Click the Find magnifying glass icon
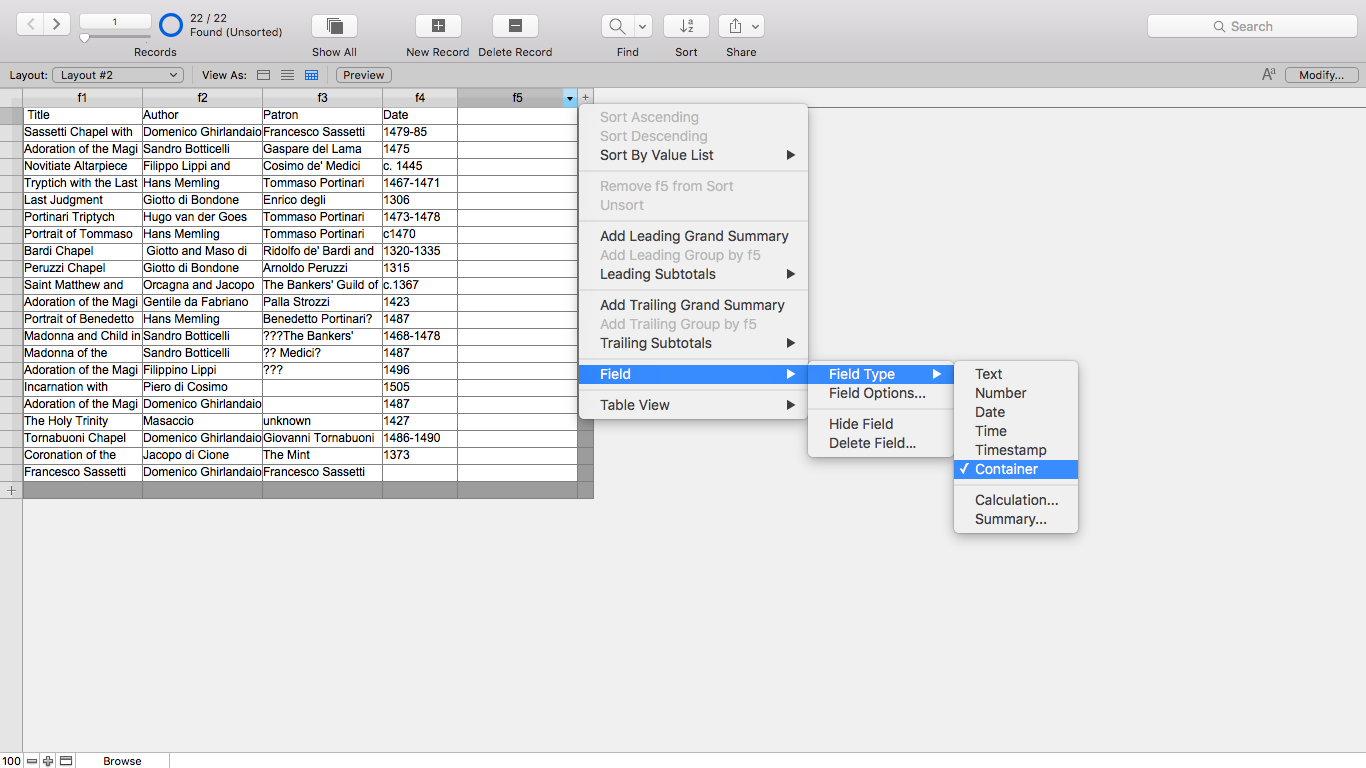Viewport: 1366px width, 768px height. pos(618,26)
